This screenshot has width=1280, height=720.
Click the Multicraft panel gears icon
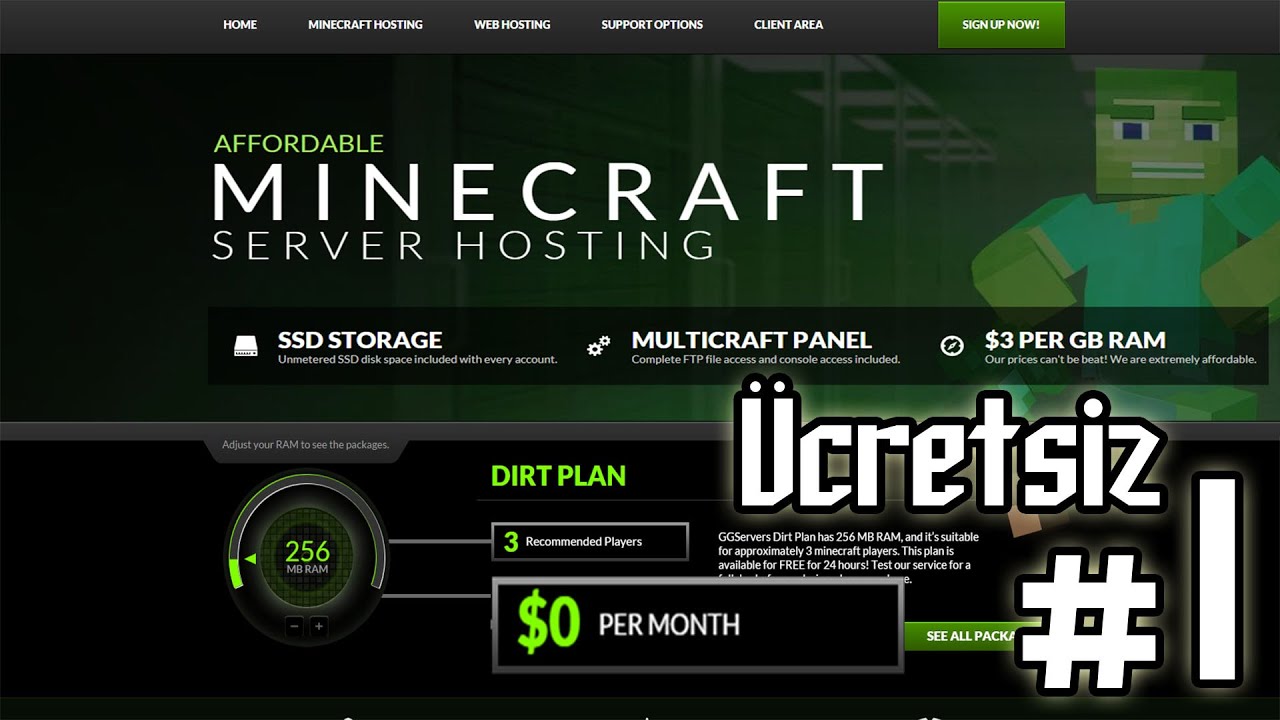[598, 346]
